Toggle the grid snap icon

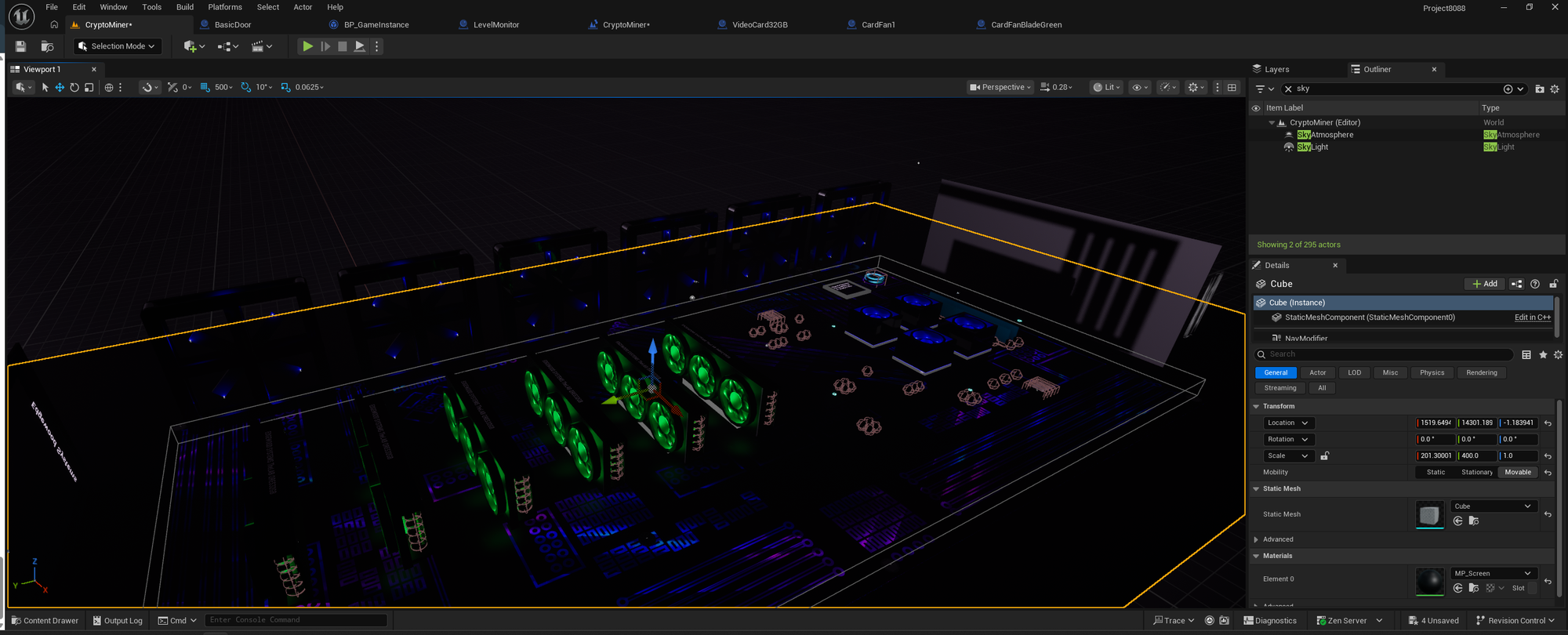[205, 87]
